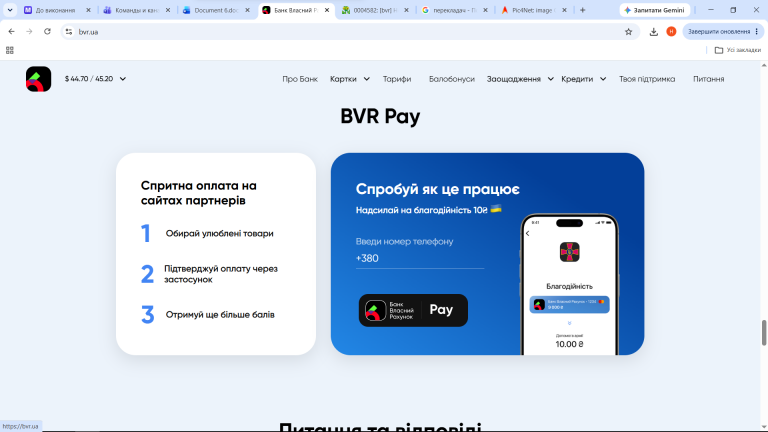Close the Банк Власний Рахунок tab

click(327, 10)
